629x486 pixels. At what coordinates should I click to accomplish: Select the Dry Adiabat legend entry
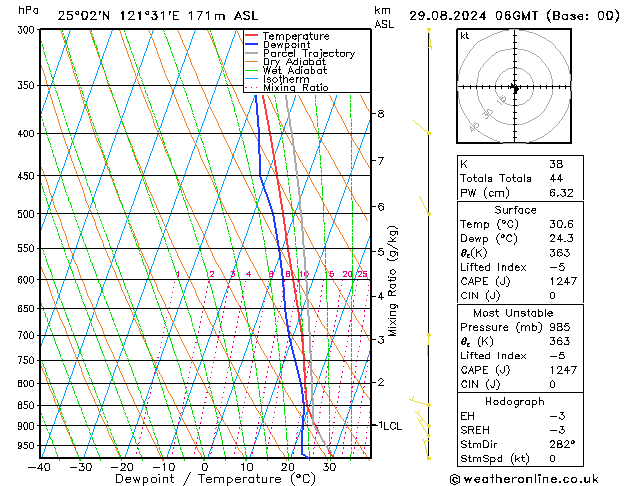[294, 62]
